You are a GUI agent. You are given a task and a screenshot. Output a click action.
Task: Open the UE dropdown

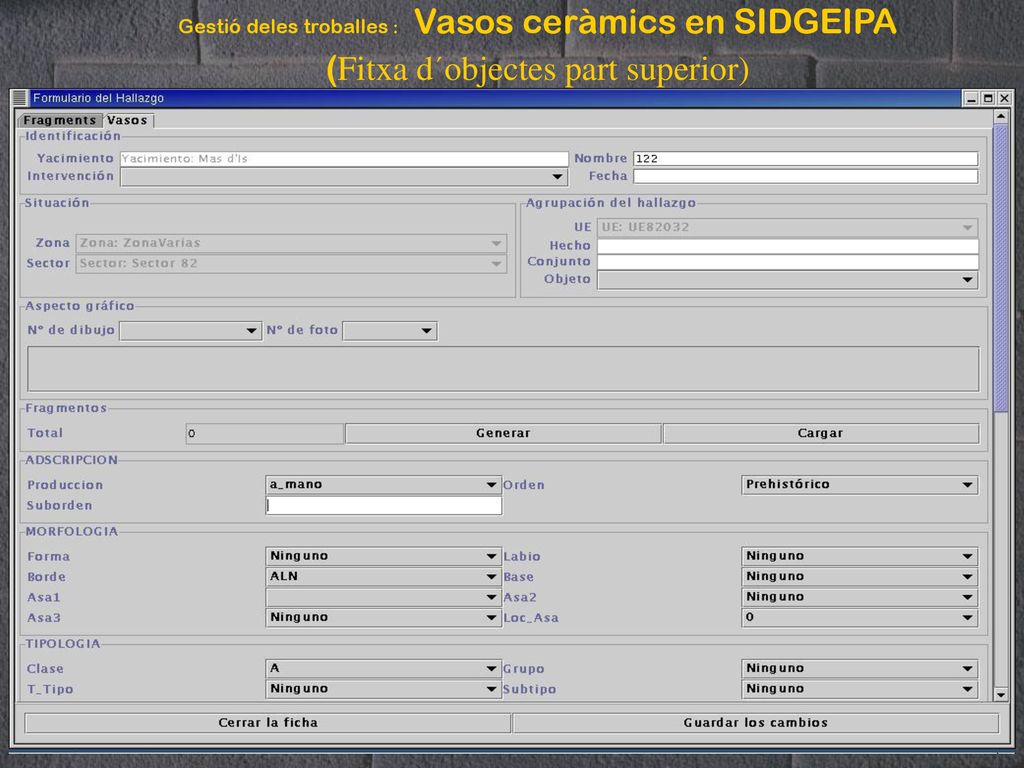pos(788,227)
